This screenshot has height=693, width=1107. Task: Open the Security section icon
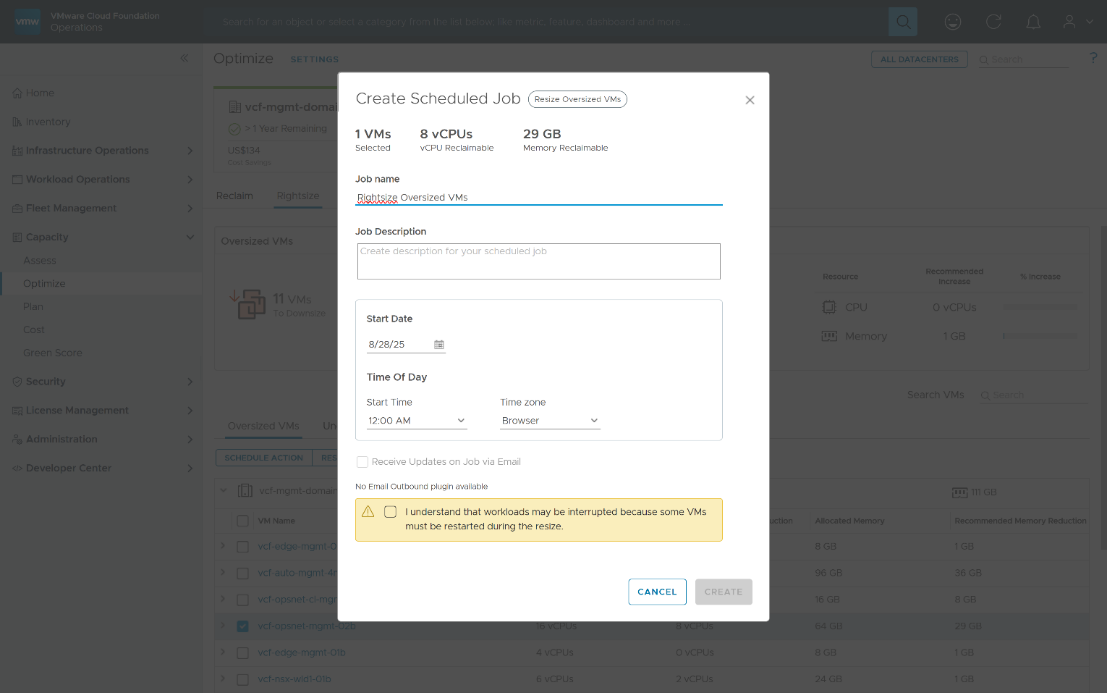tap(17, 381)
